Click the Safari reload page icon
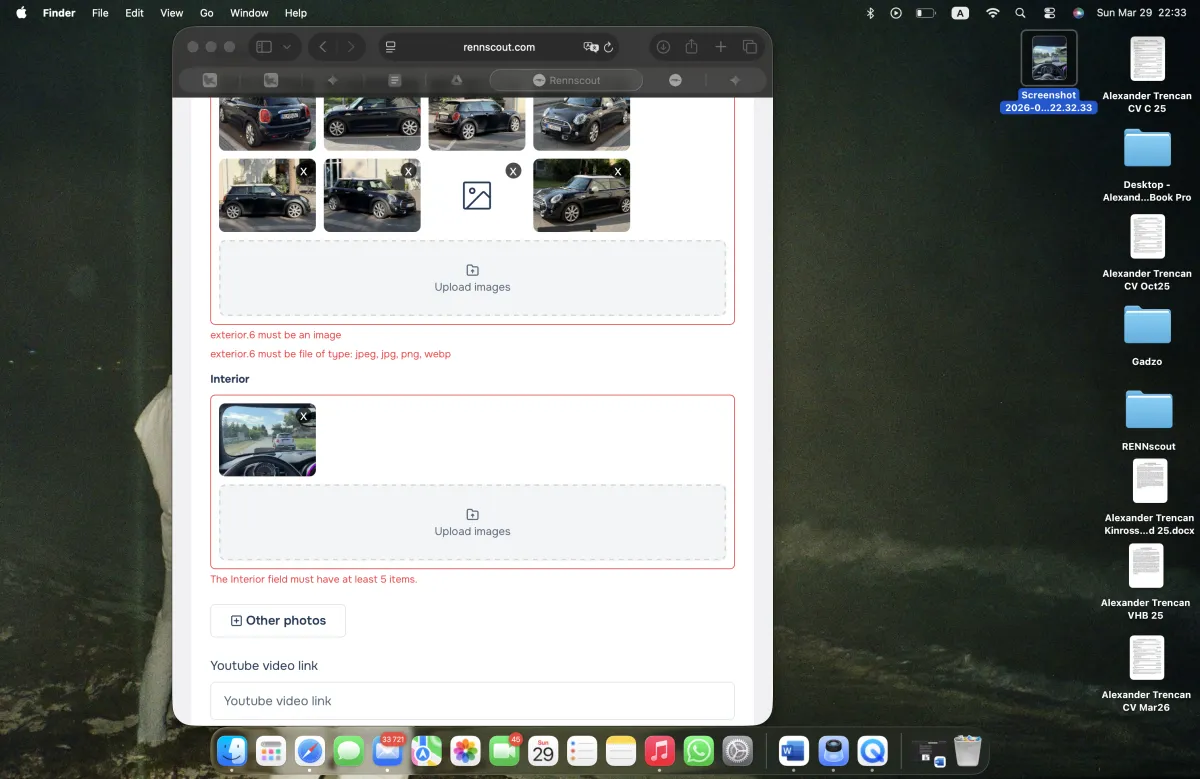 coord(608,47)
